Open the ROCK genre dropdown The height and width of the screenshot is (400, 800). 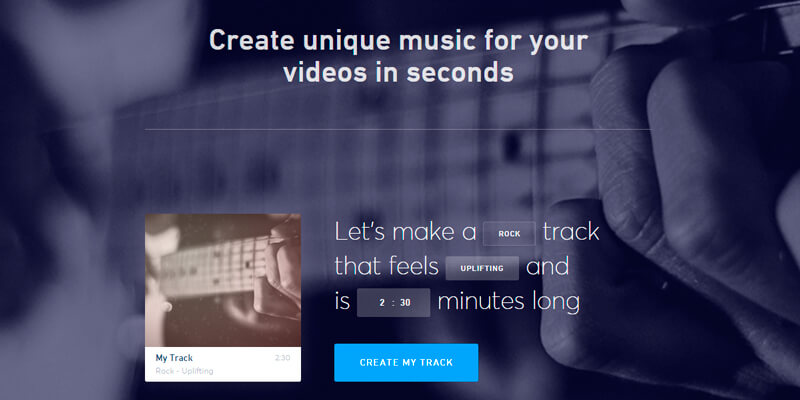click(x=509, y=234)
